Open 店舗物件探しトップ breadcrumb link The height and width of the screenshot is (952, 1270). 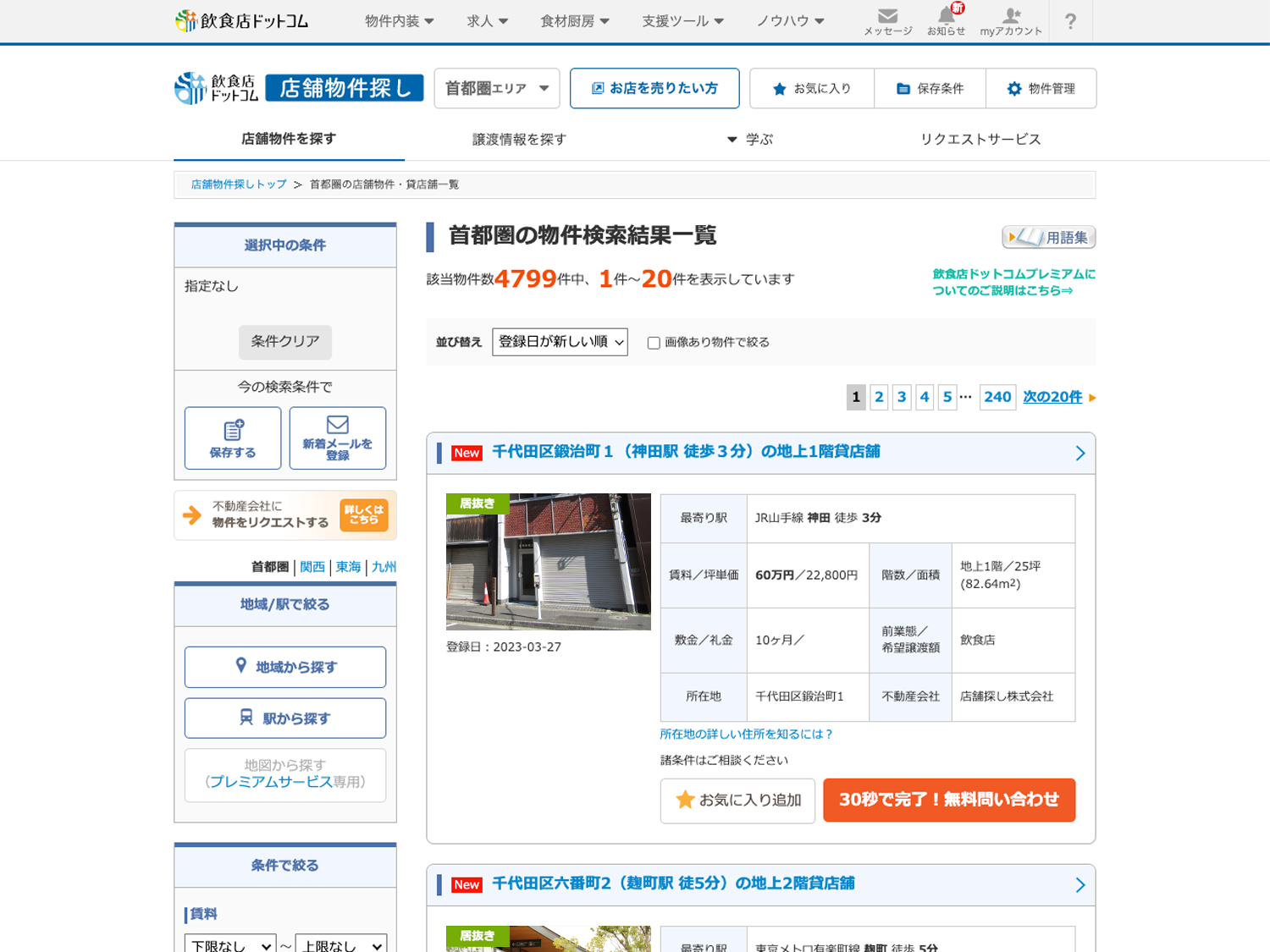[239, 184]
